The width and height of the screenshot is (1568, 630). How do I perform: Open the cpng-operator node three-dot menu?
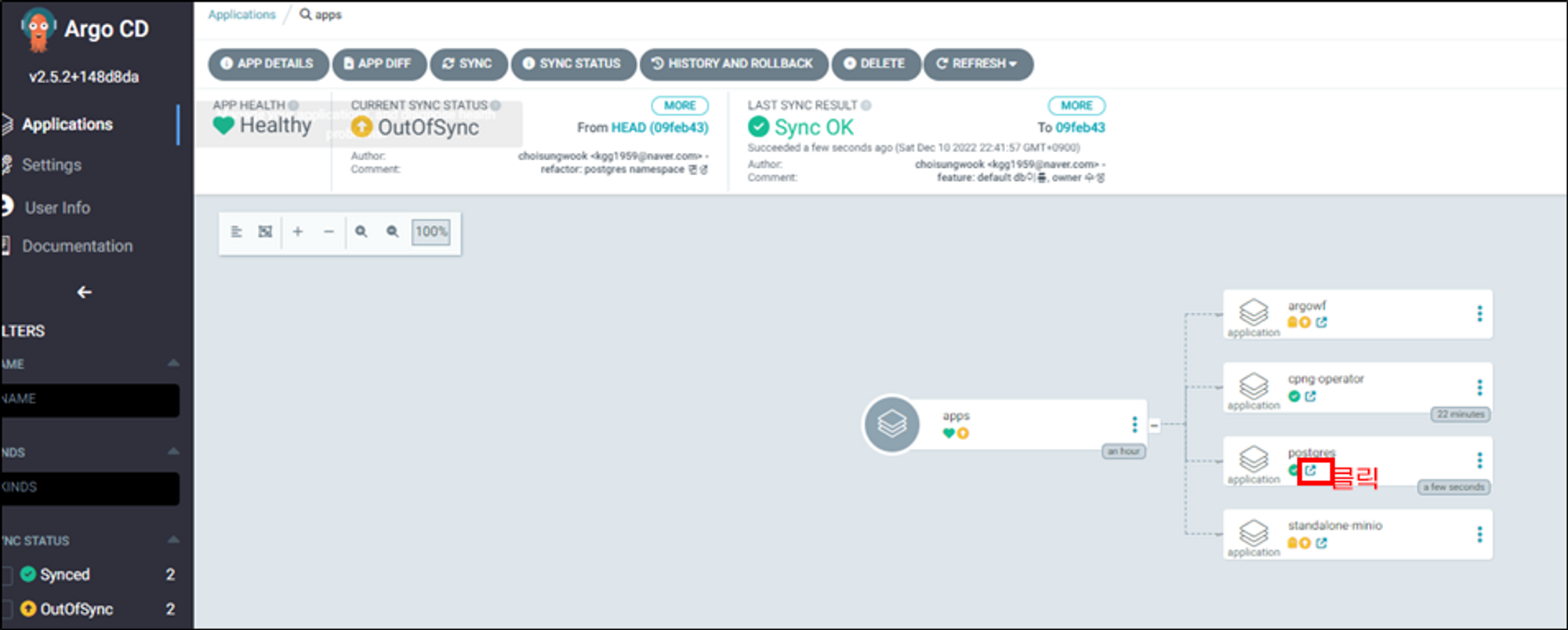1479,388
